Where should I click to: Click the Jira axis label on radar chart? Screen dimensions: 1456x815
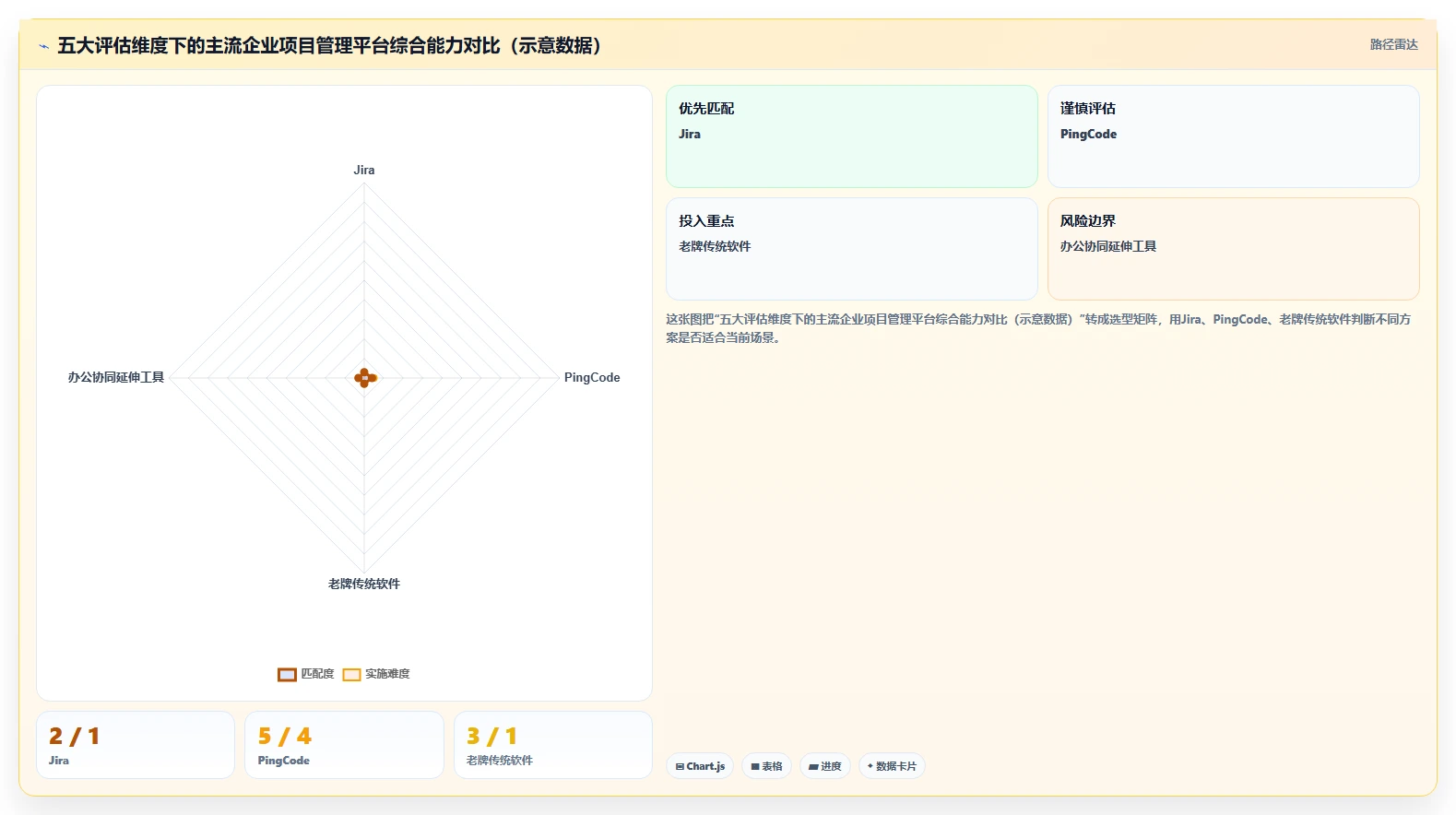[x=364, y=170]
